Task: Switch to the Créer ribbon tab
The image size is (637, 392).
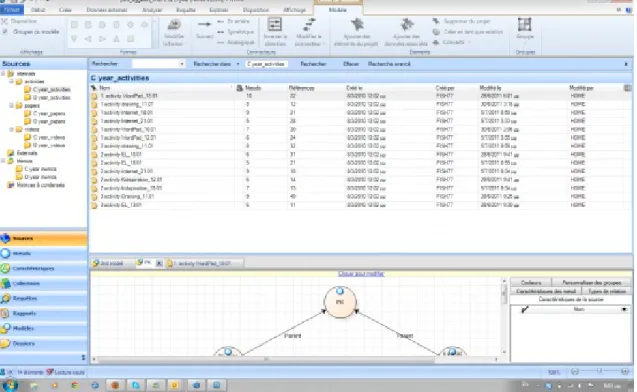Action: (65, 10)
